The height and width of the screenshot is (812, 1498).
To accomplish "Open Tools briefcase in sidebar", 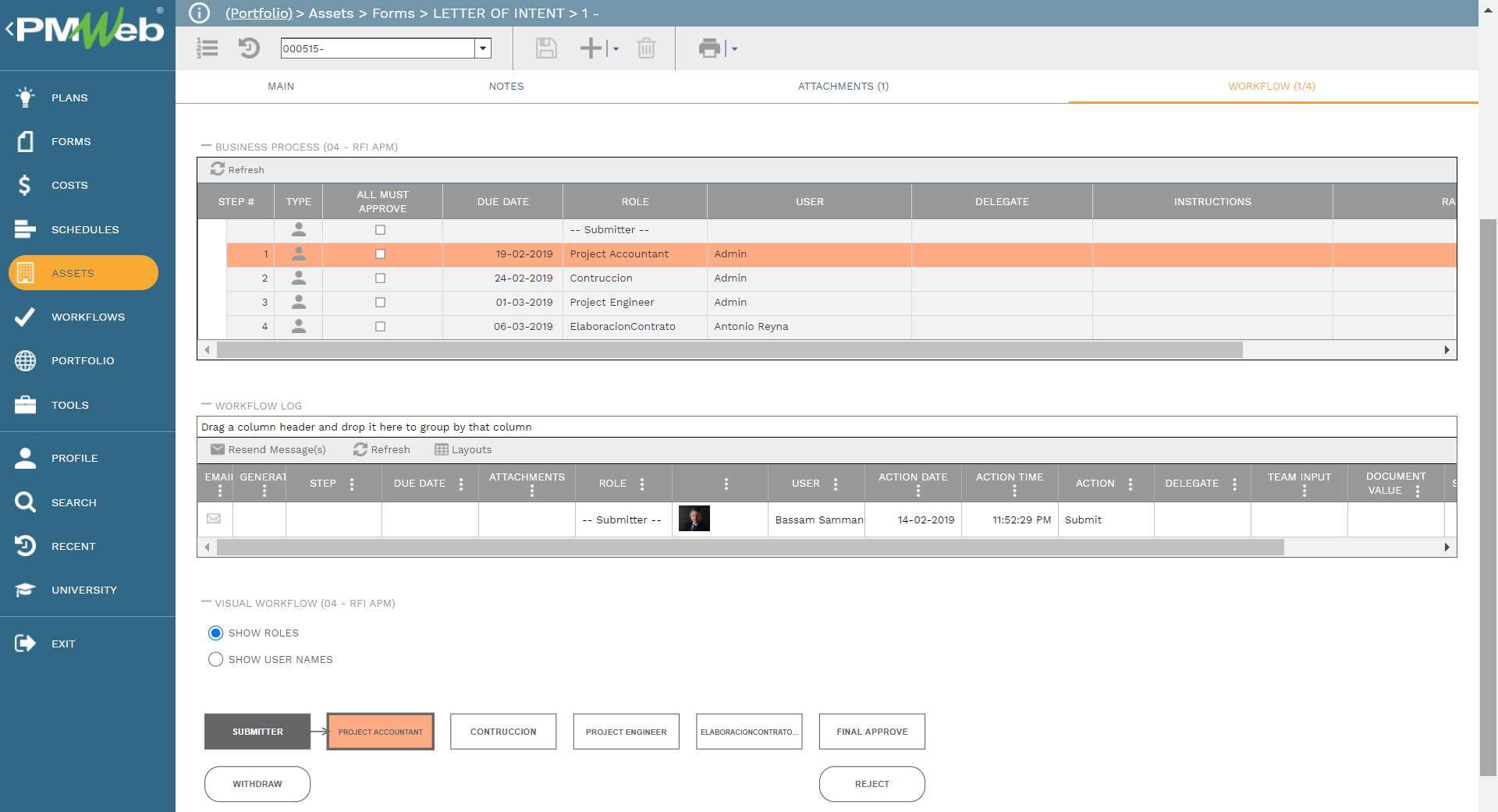I will tap(25, 405).
